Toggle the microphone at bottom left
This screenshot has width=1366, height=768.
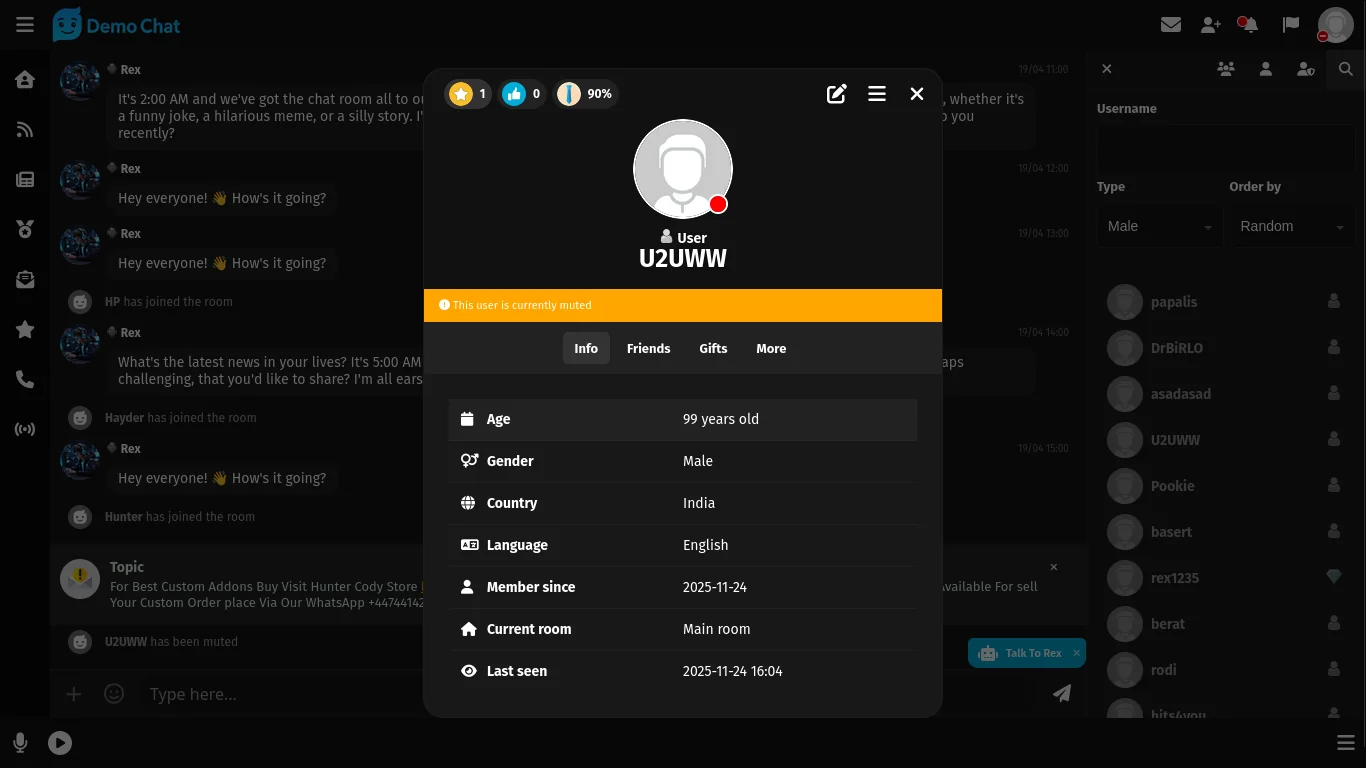click(x=20, y=743)
